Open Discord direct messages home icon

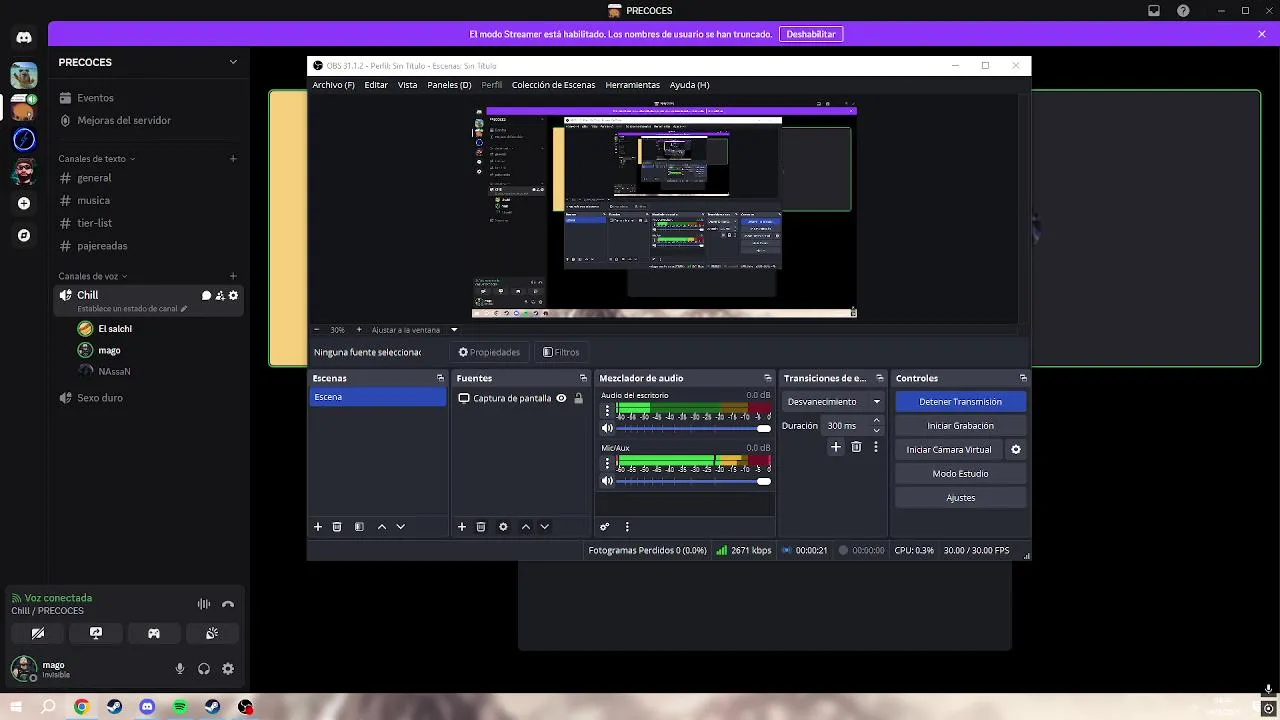pyautogui.click(x=24, y=38)
